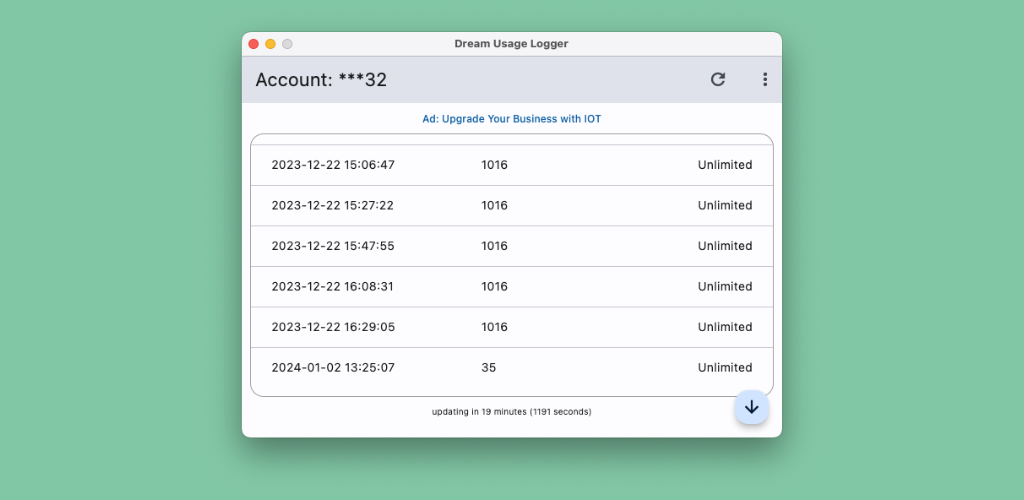The width and height of the screenshot is (1024, 500).
Task: Open the three-dot overflow menu
Action: pyautogui.click(x=765, y=80)
